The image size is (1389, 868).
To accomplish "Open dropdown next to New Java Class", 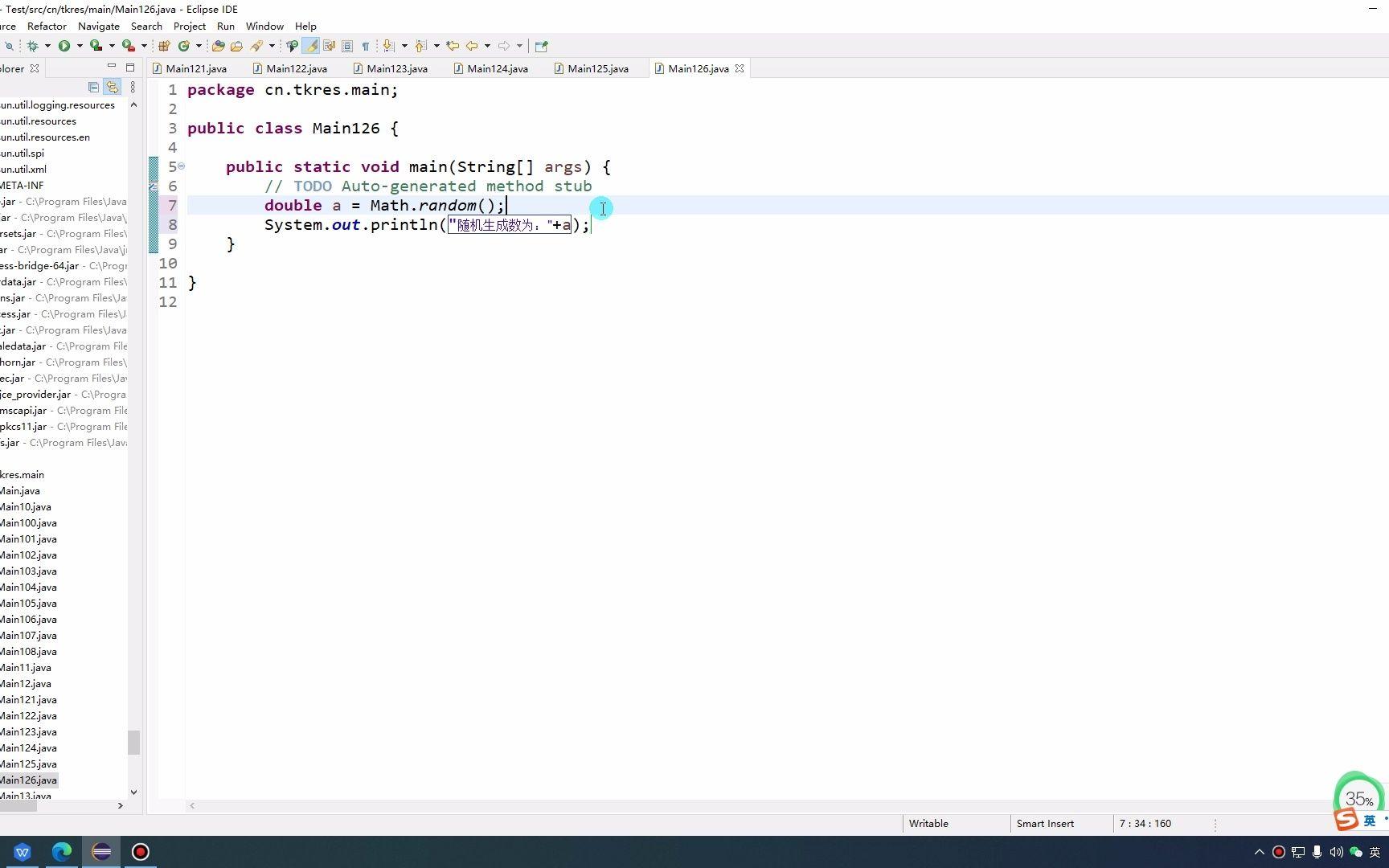I will (199, 46).
